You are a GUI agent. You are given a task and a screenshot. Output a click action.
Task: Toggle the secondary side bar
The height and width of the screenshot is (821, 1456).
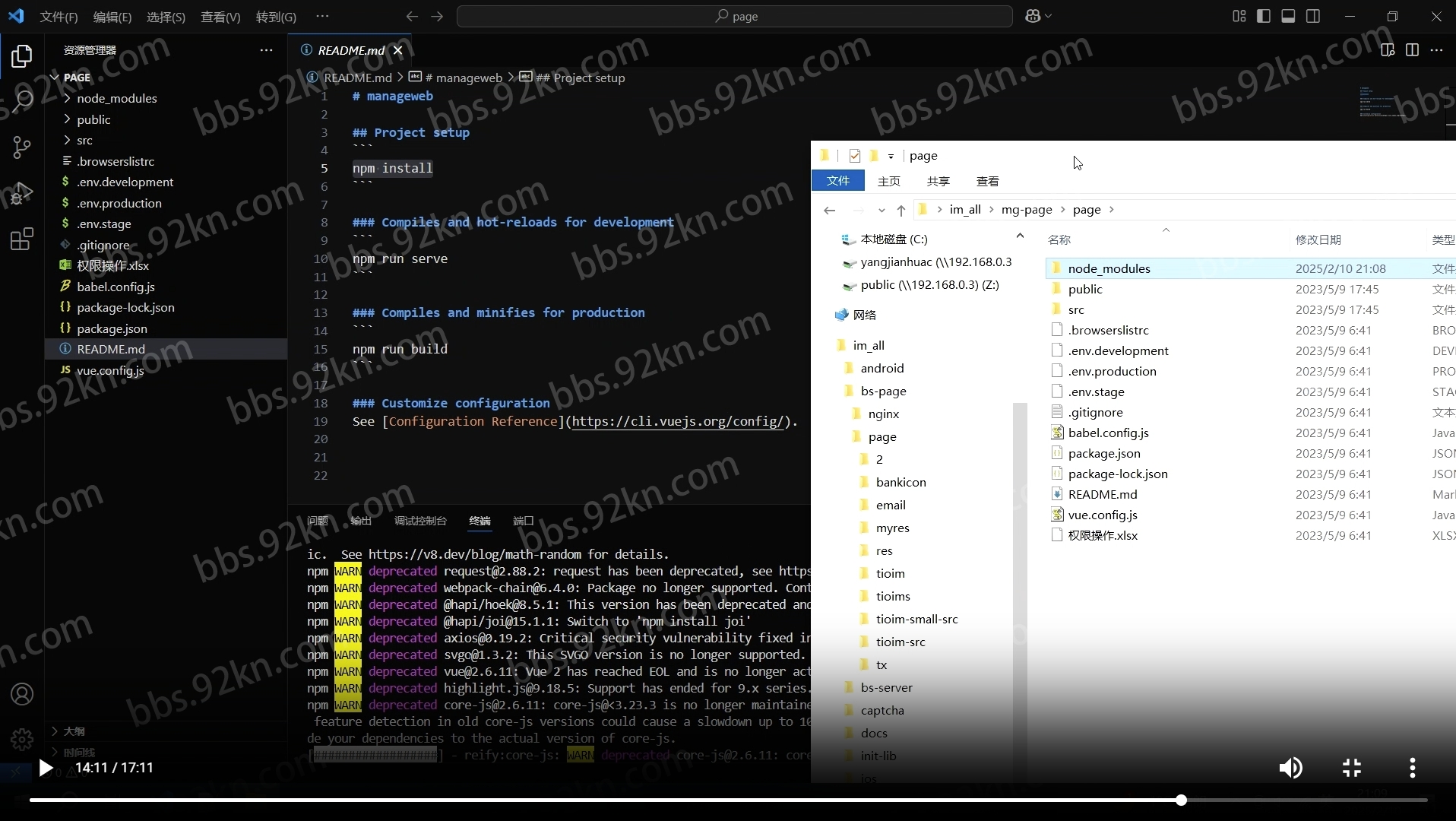[x=1313, y=16]
